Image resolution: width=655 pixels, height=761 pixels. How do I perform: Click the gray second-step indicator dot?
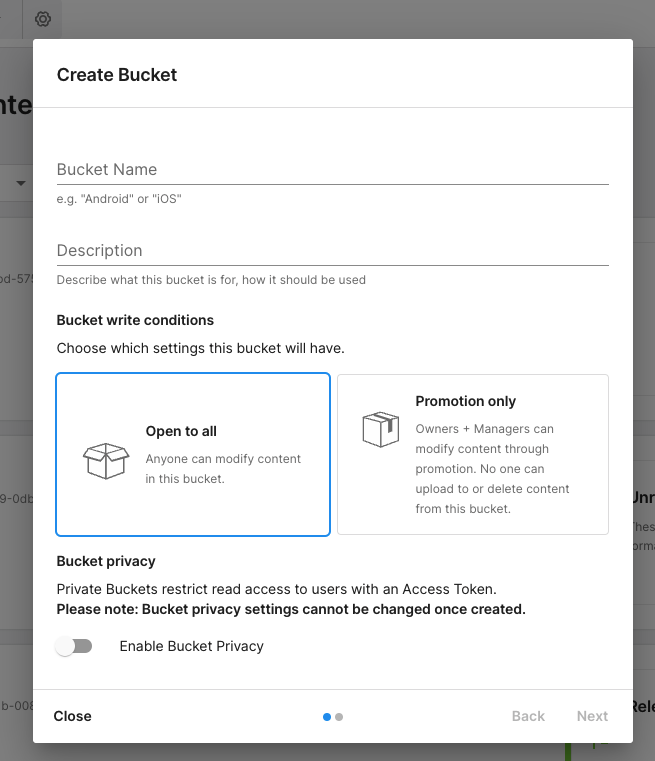(340, 717)
